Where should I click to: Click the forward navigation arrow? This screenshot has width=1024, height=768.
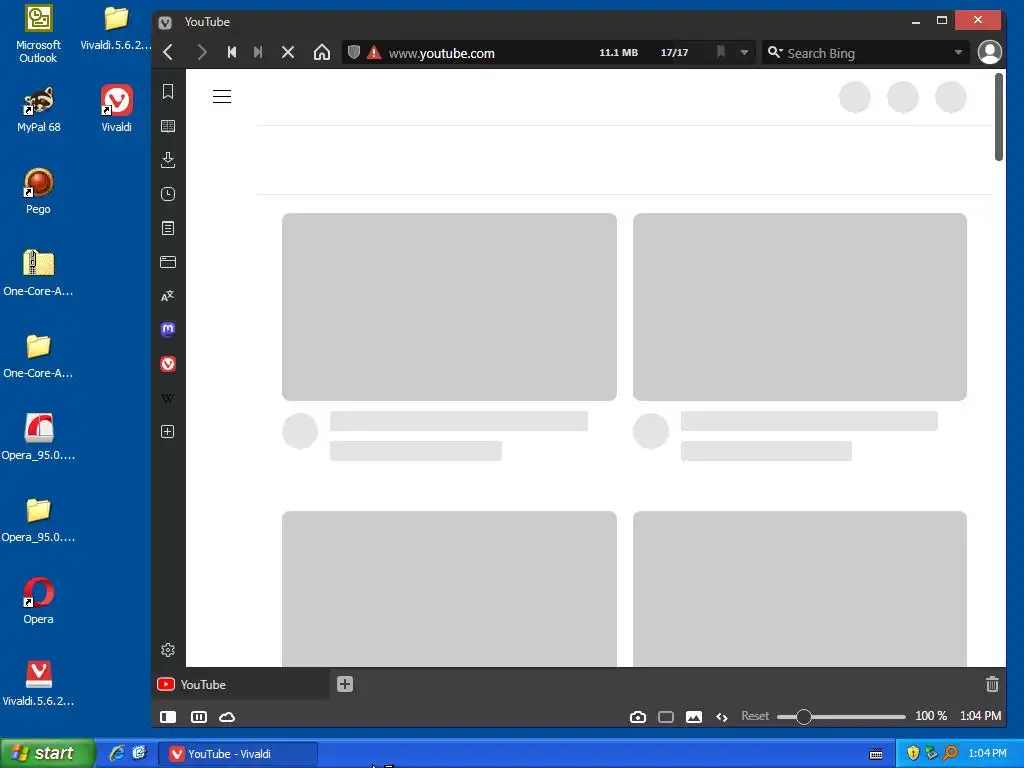tap(202, 53)
